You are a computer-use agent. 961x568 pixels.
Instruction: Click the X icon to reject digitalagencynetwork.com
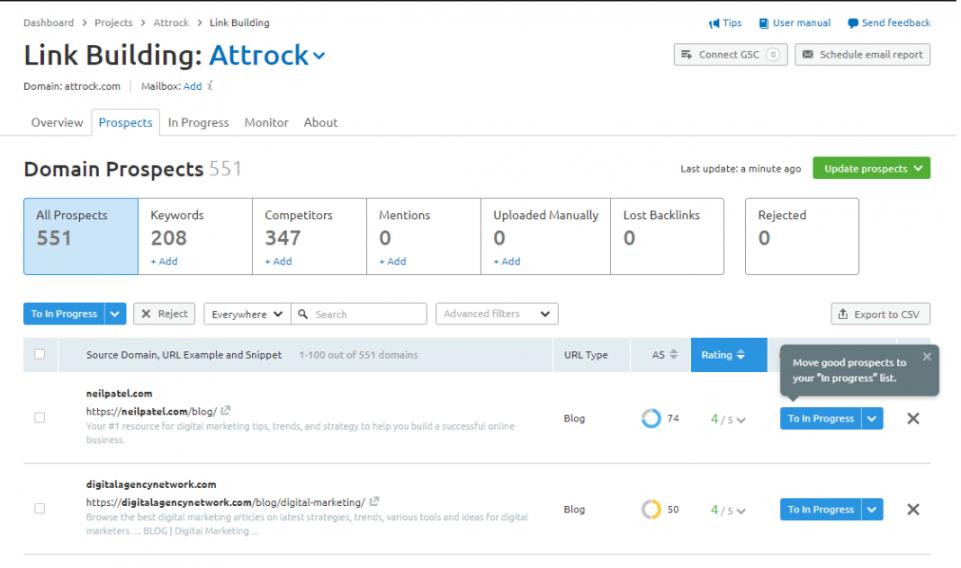[912, 510]
